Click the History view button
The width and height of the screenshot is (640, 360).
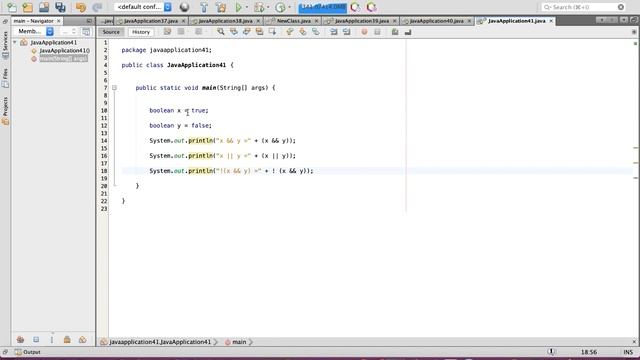click(x=141, y=32)
